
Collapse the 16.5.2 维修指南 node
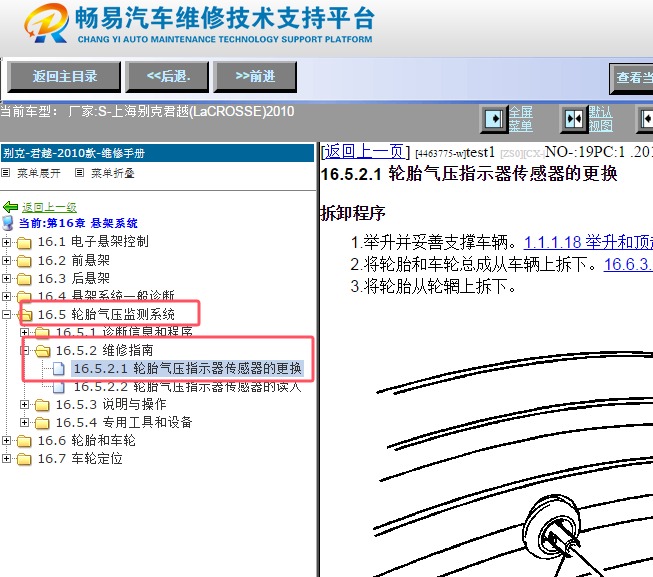25,350
